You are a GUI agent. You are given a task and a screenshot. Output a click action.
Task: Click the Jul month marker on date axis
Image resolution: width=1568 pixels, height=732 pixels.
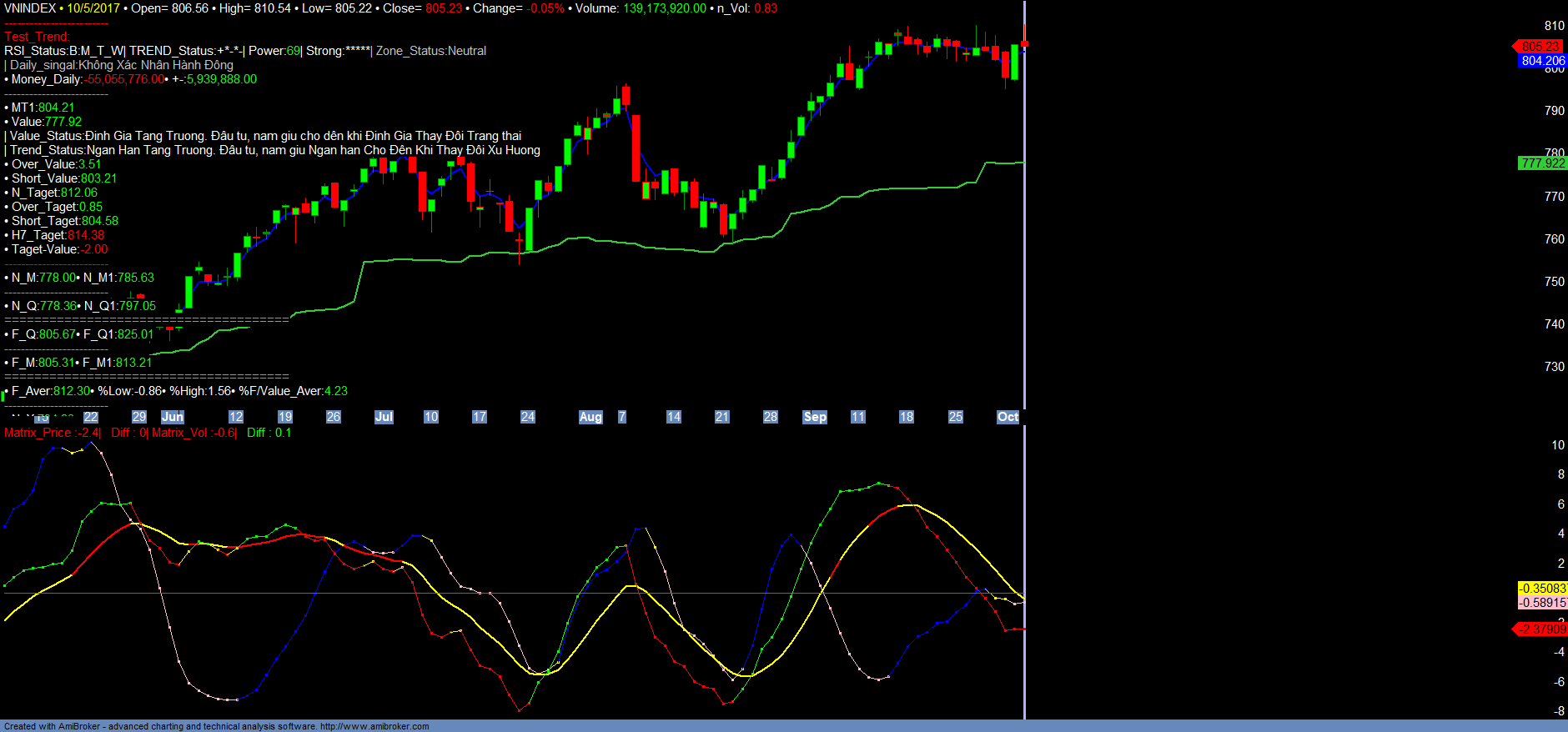coord(384,417)
